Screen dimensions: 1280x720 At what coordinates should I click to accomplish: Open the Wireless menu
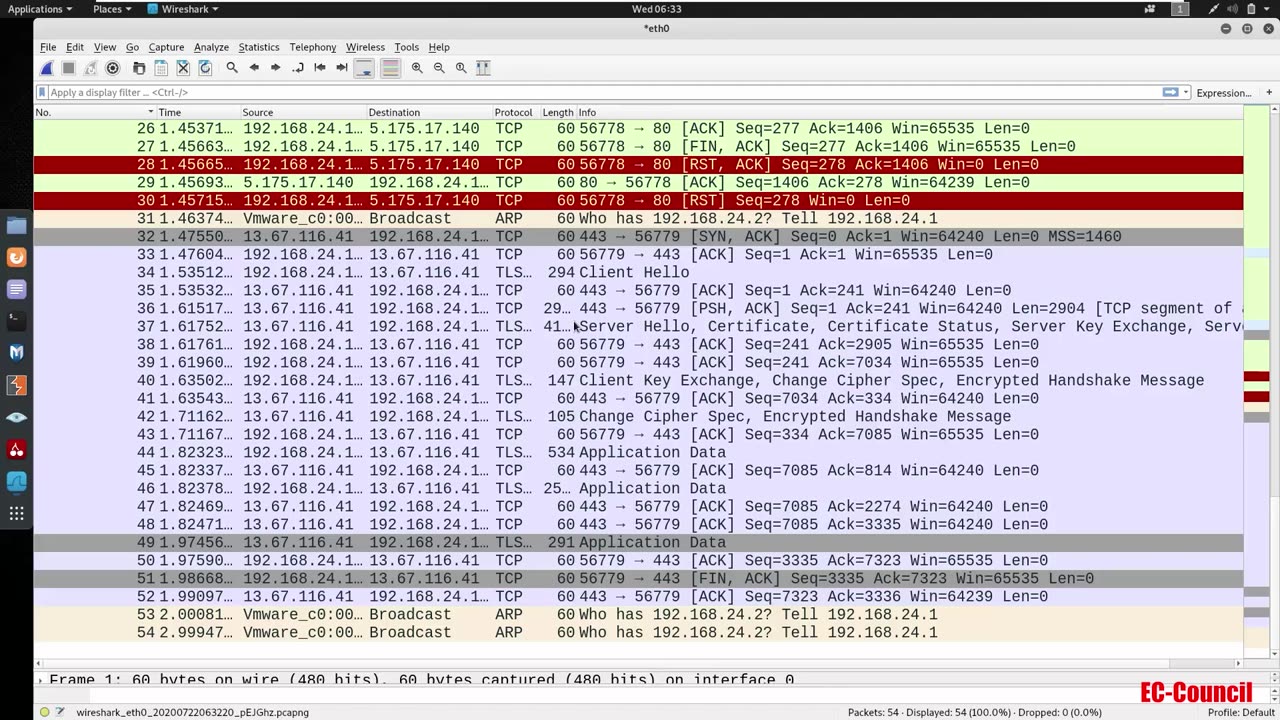click(365, 47)
